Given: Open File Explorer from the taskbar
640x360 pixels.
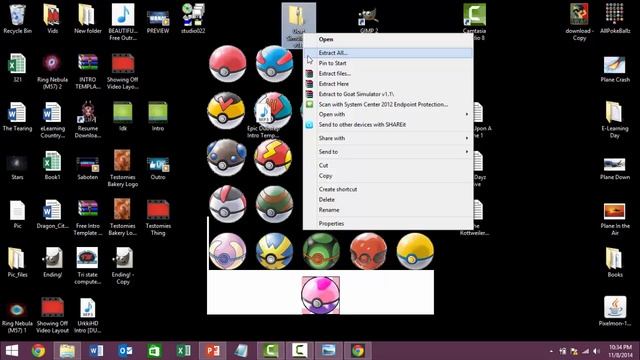Looking at the screenshot, I should pyautogui.click(x=67, y=351).
